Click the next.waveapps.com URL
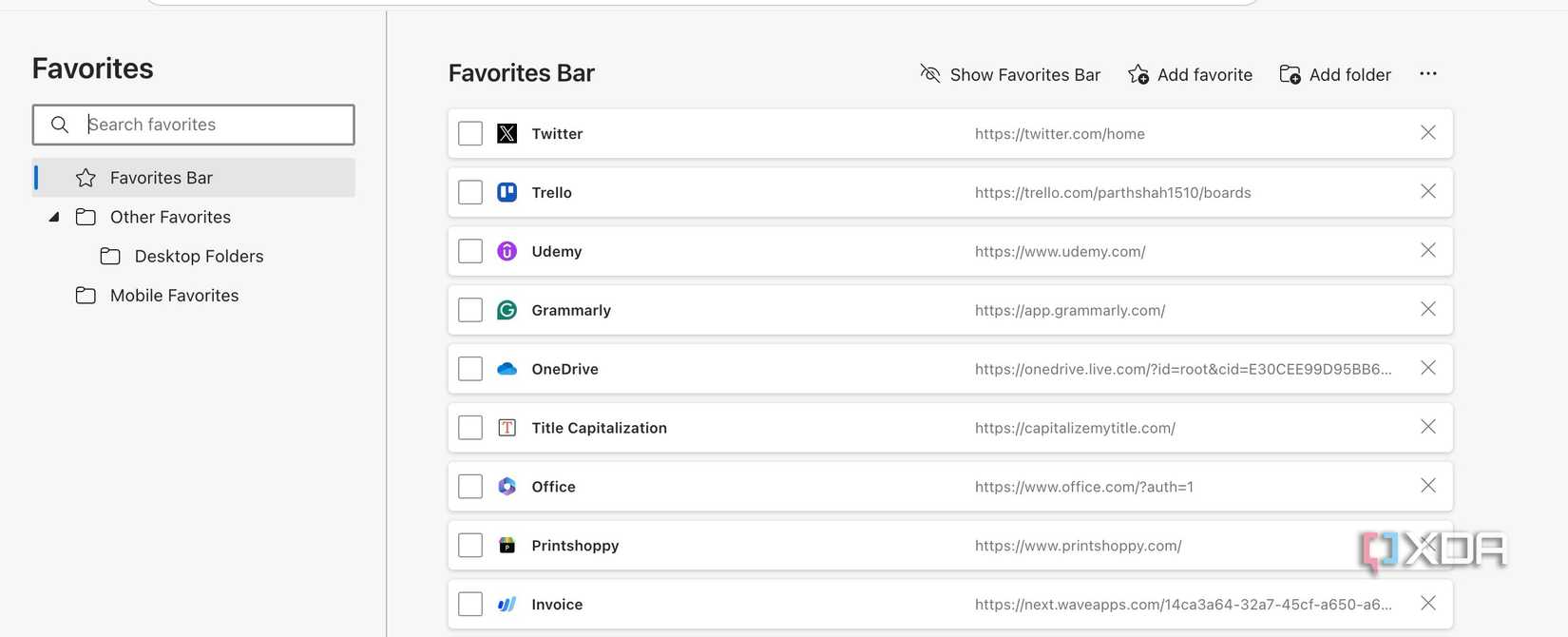 pyautogui.click(x=1183, y=605)
